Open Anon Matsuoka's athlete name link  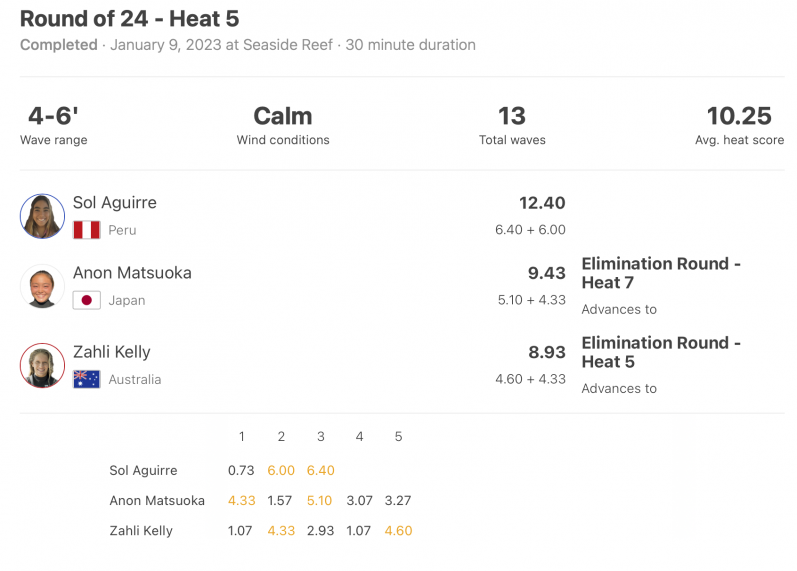click(132, 273)
